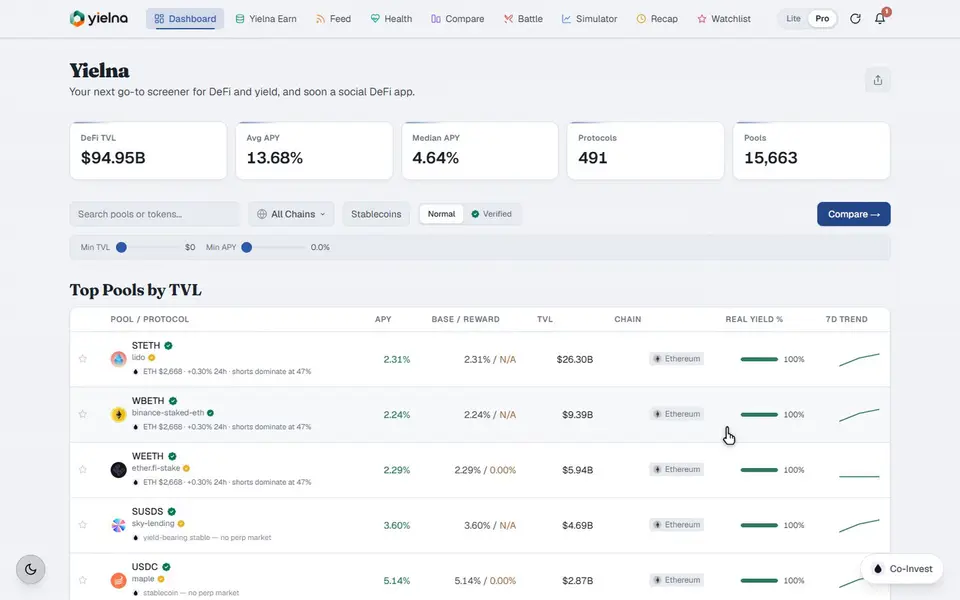Click the SUSDS token icon

[x=118, y=525]
